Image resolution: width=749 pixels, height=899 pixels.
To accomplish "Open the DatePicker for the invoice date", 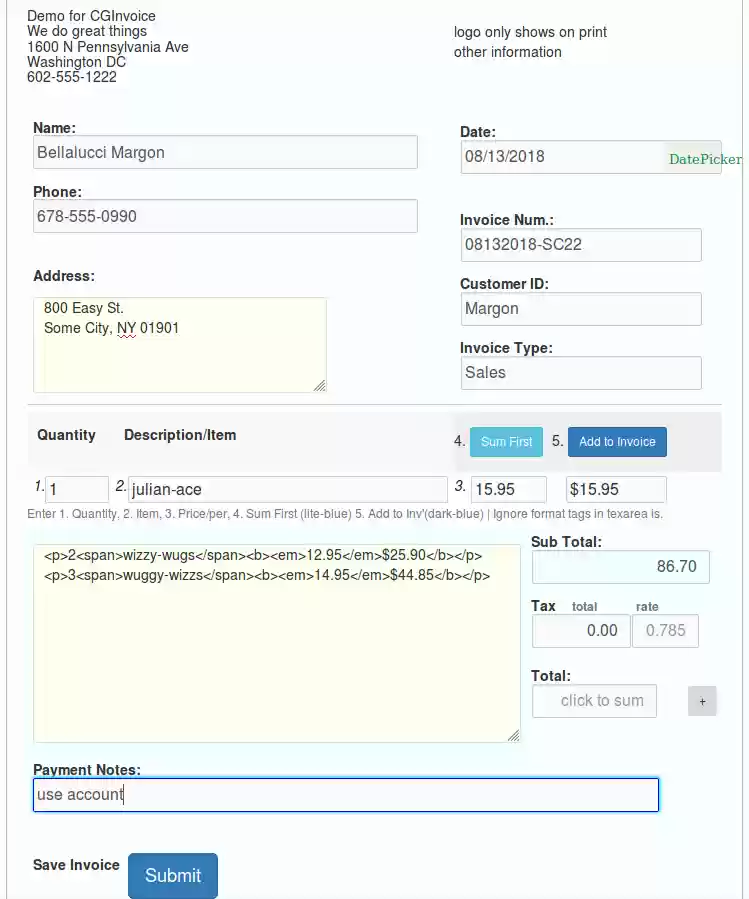I will click(703, 158).
